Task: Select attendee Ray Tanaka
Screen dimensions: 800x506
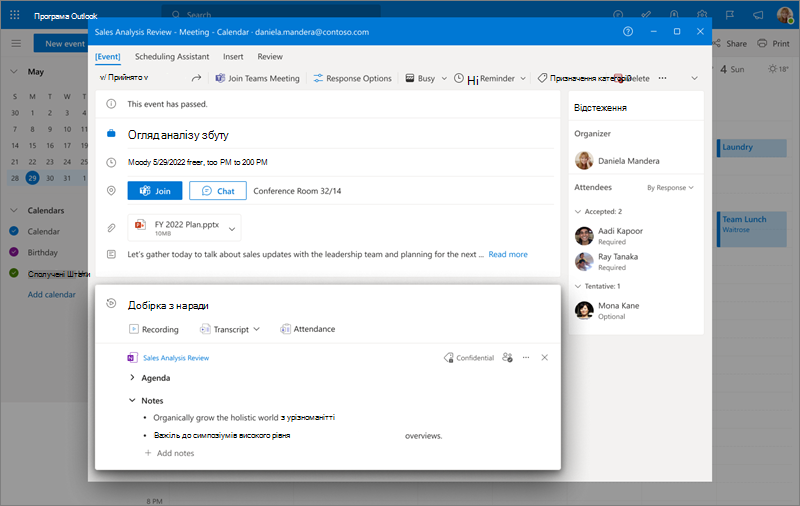Action: coord(606,261)
